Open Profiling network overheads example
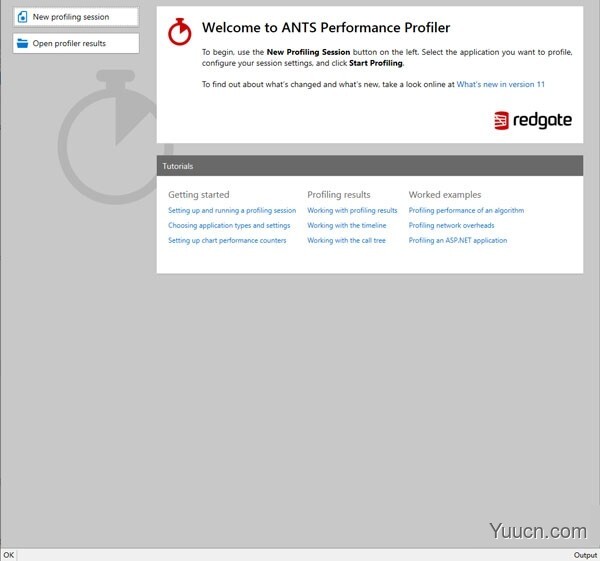Image resolution: width=600 pixels, height=561 pixels. coord(451,225)
